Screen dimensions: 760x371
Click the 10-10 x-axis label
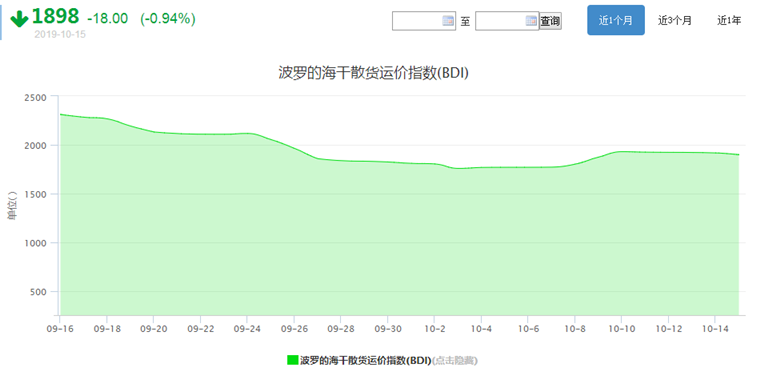(621, 329)
